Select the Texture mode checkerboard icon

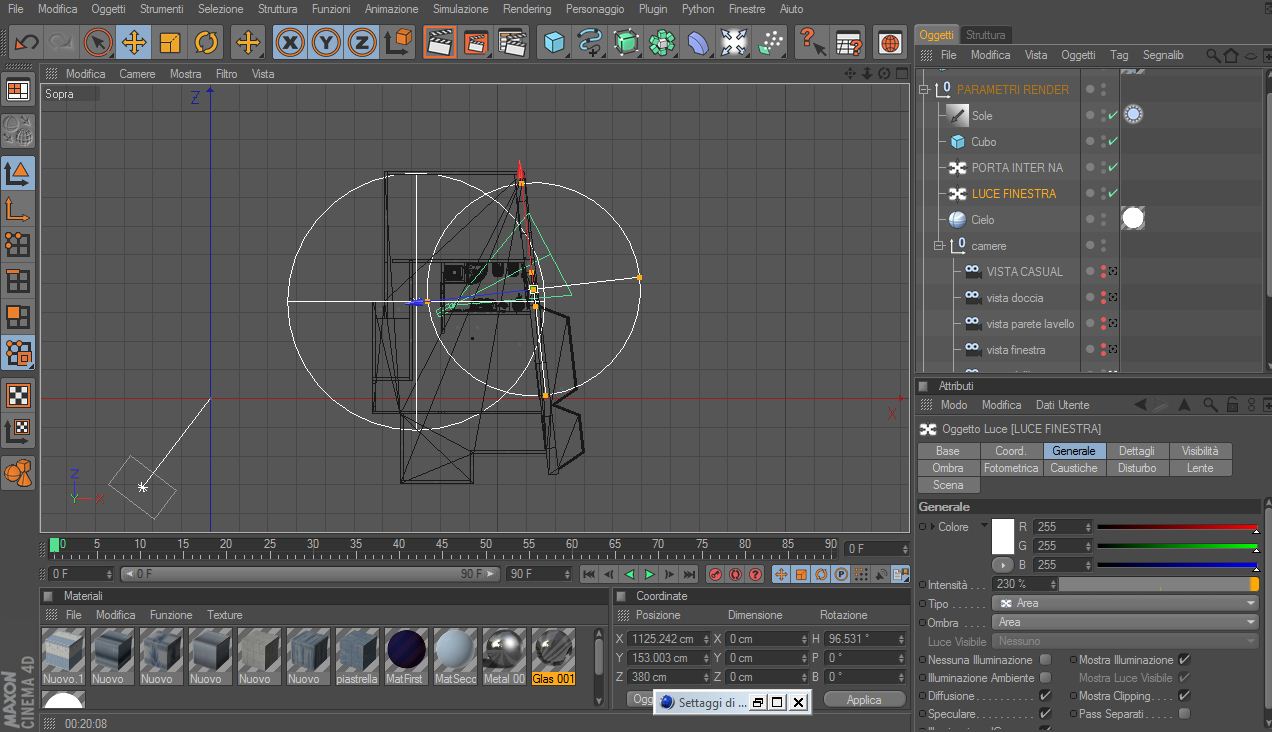(x=18, y=395)
